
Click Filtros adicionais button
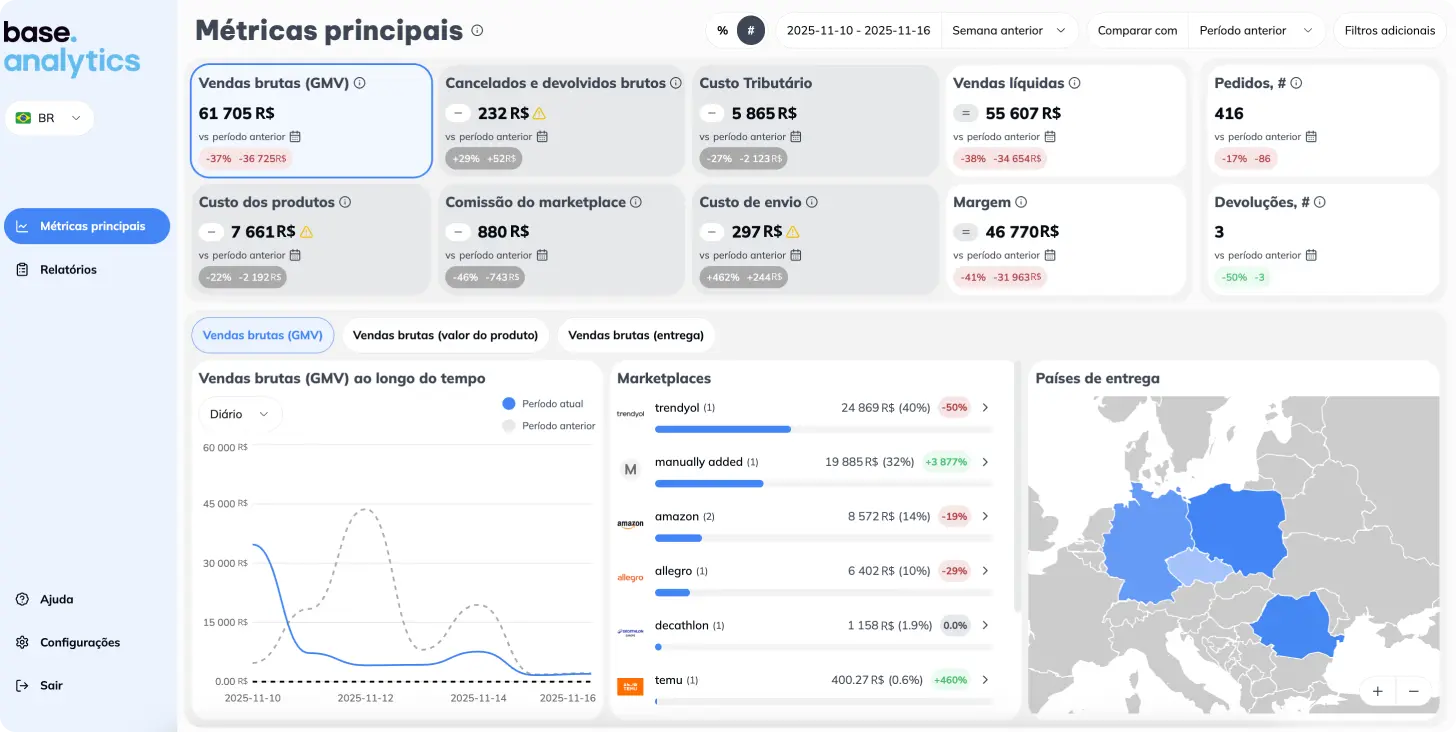(x=1389, y=31)
